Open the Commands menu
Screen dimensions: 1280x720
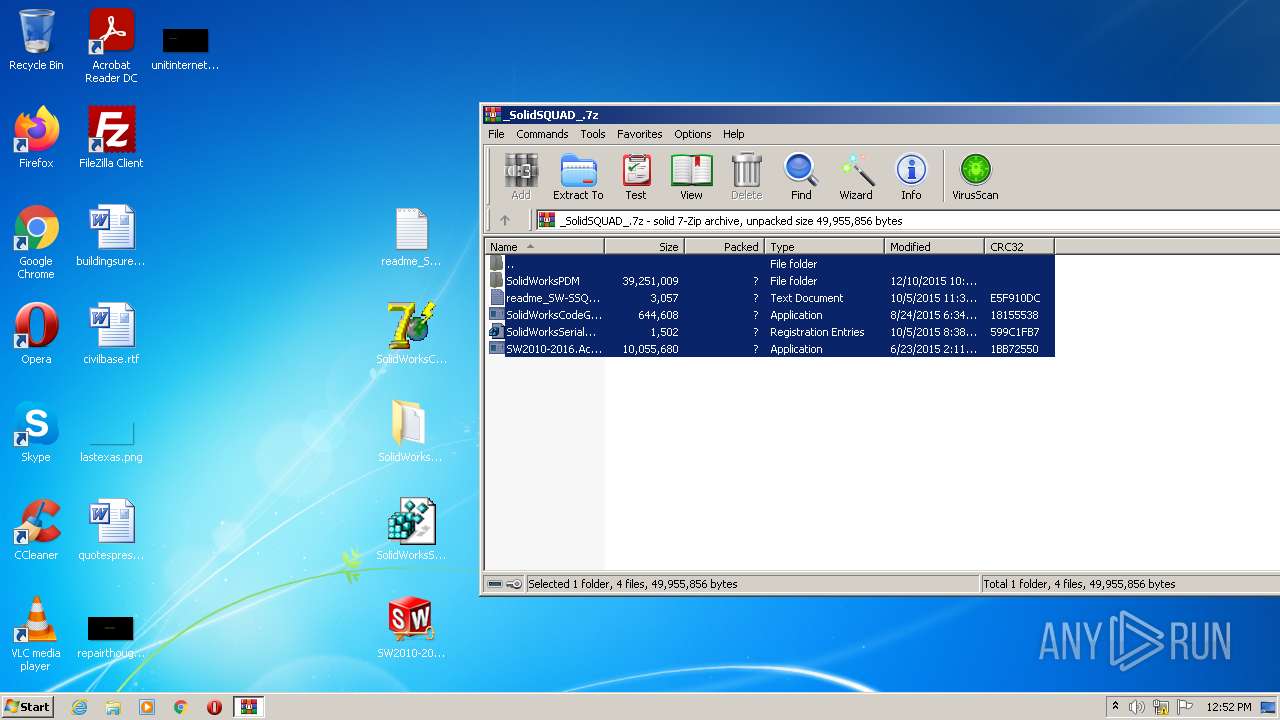pos(542,134)
